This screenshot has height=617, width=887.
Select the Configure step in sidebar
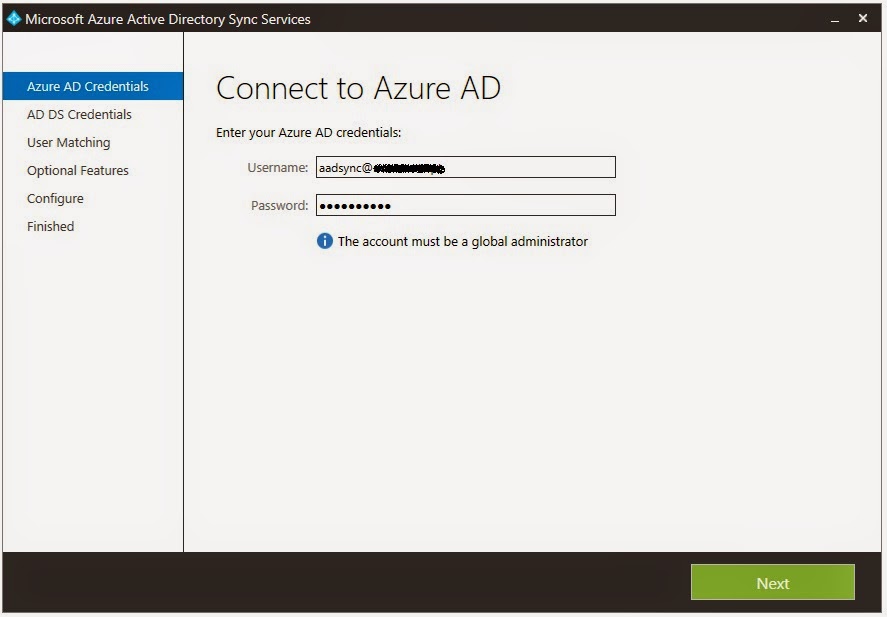tap(55, 199)
